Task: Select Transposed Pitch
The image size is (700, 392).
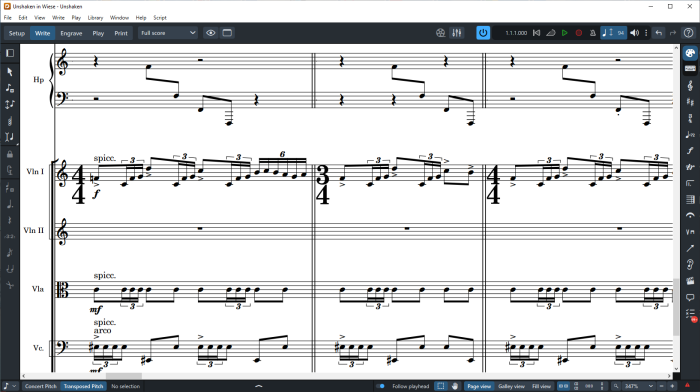Action: (83, 386)
